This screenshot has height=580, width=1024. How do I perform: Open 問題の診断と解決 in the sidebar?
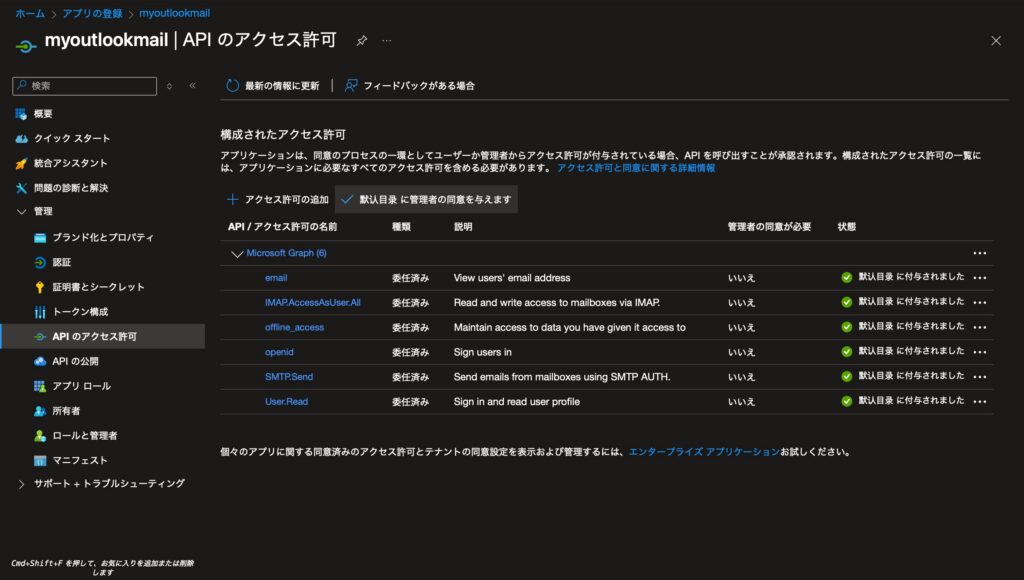pyautogui.click(x=70, y=188)
